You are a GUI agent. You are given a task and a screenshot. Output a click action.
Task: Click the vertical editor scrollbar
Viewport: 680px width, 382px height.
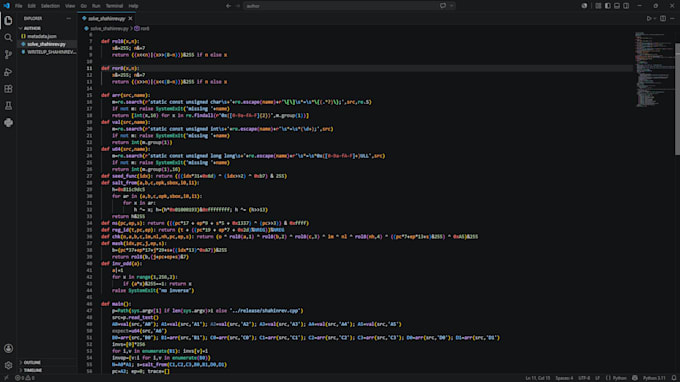coord(677,98)
